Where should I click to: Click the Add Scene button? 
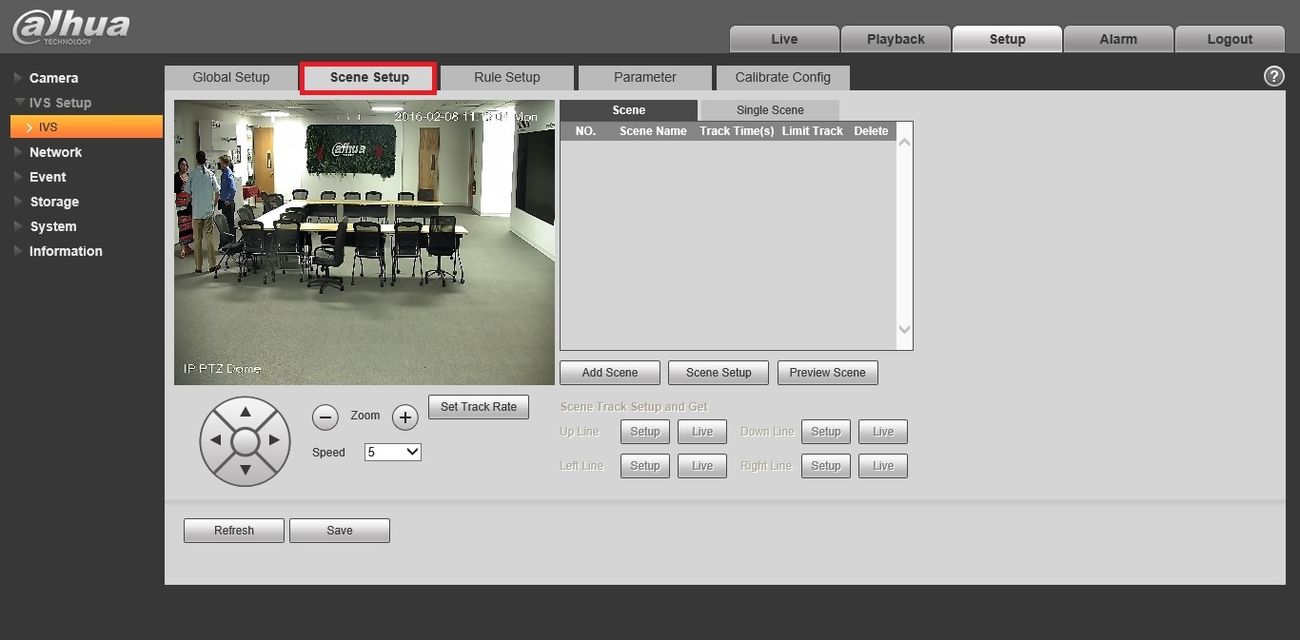[x=610, y=373]
